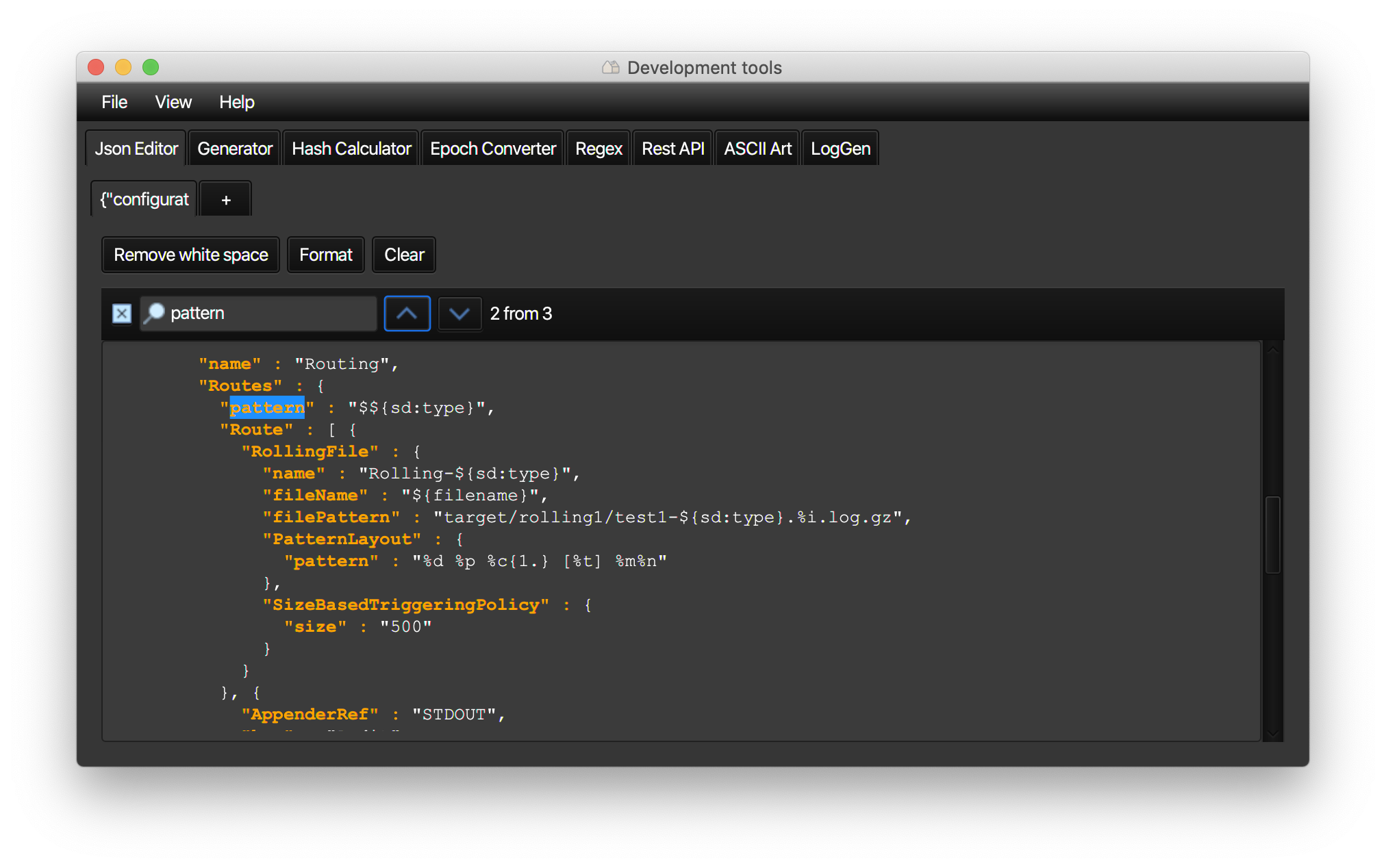Click scrollbar up arrow in editor
This screenshot has width=1386, height=868.
1272,350
